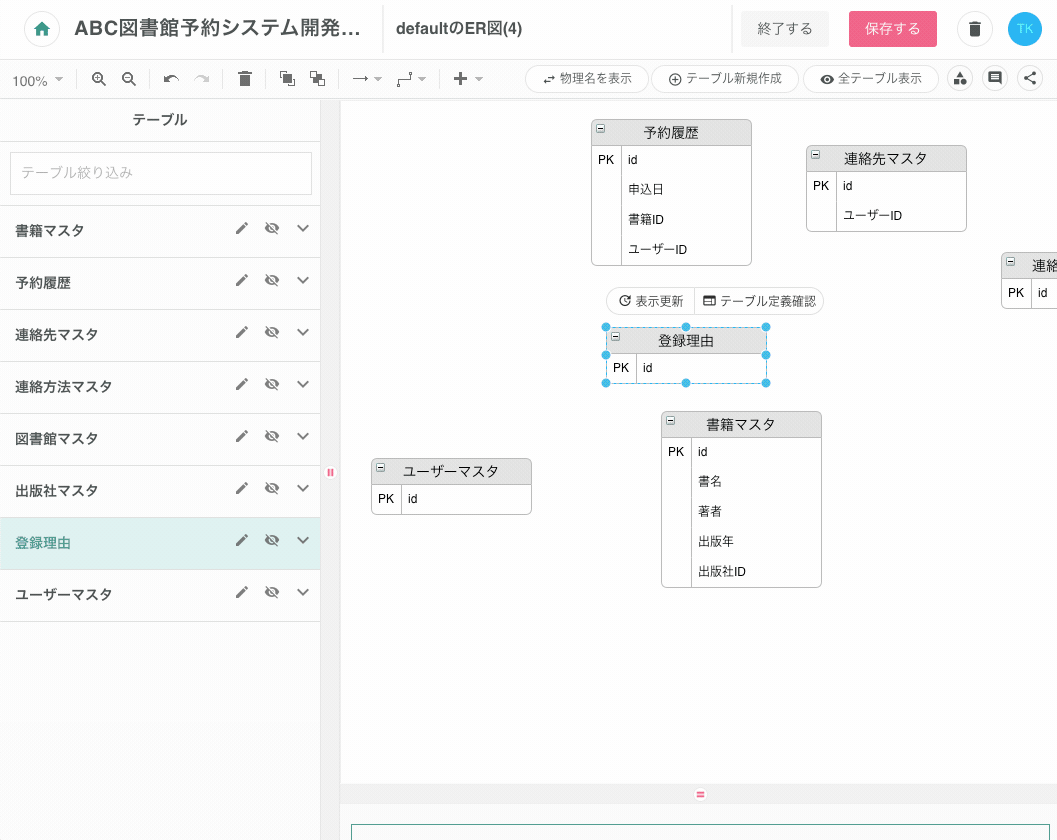
Task: Click the 保存する button
Action: click(x=892, y=29)
